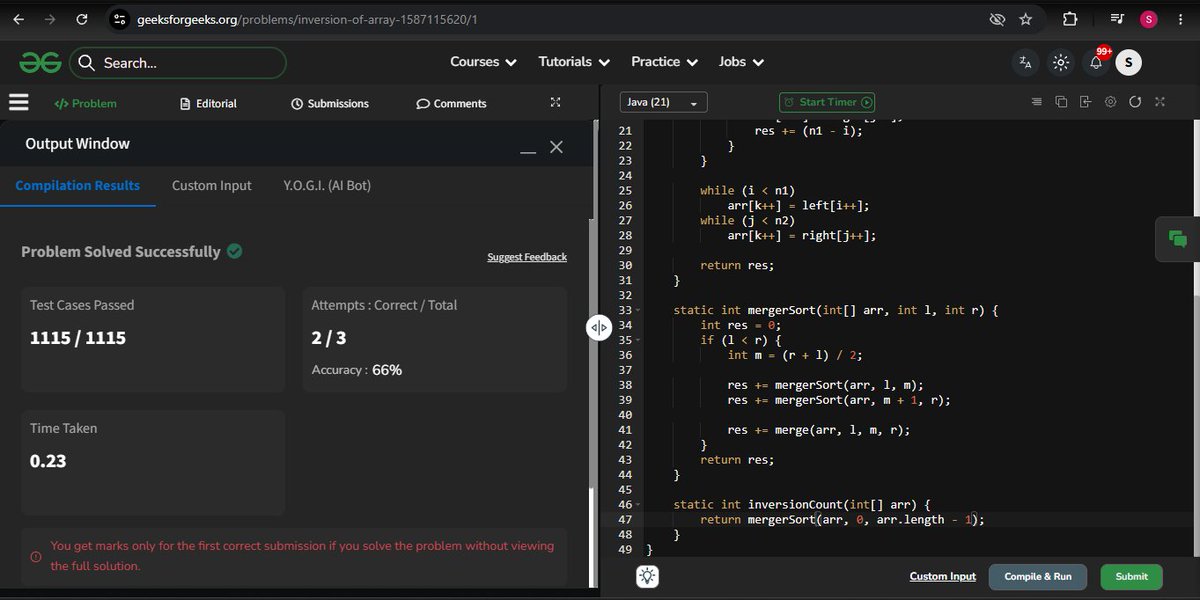
Task: Click the eye-slash icon in address bar
Action: pos(996,19)
